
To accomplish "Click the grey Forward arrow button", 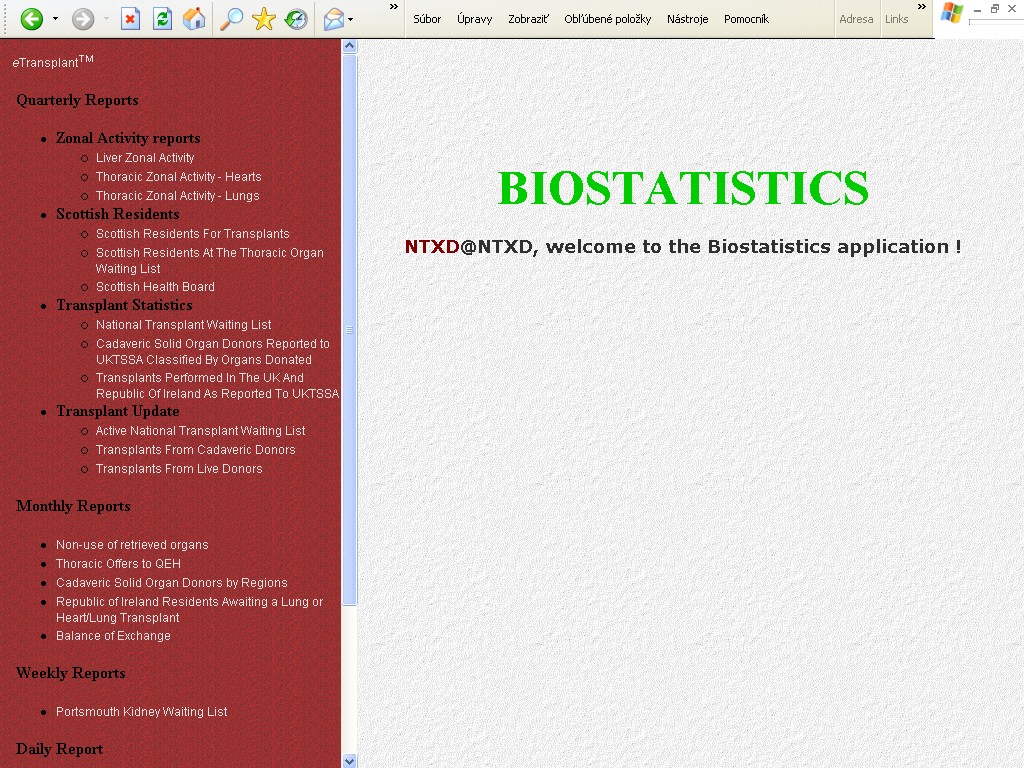I will [x=83, y=19].
